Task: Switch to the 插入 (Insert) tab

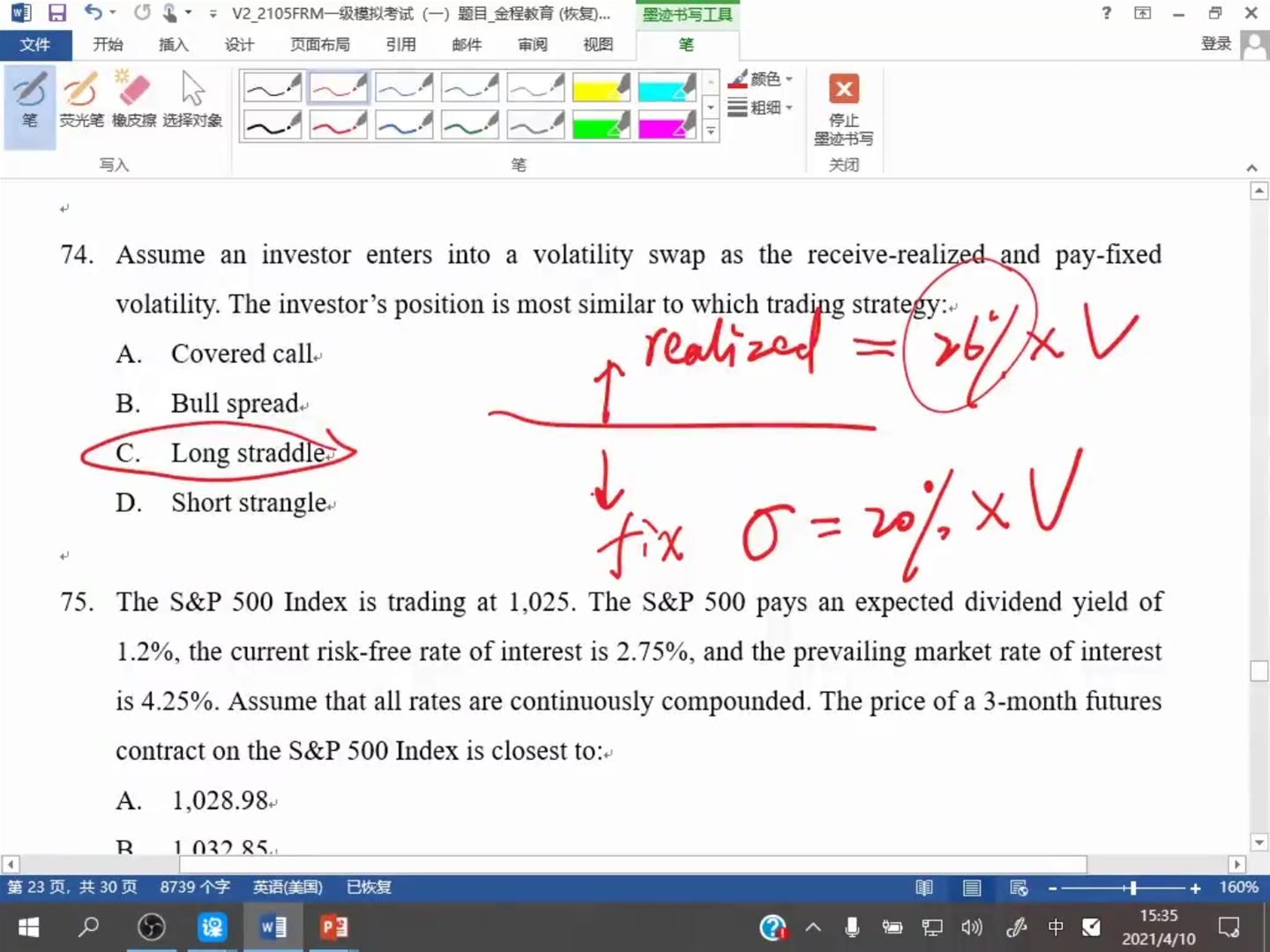Action: click(173, 44)
